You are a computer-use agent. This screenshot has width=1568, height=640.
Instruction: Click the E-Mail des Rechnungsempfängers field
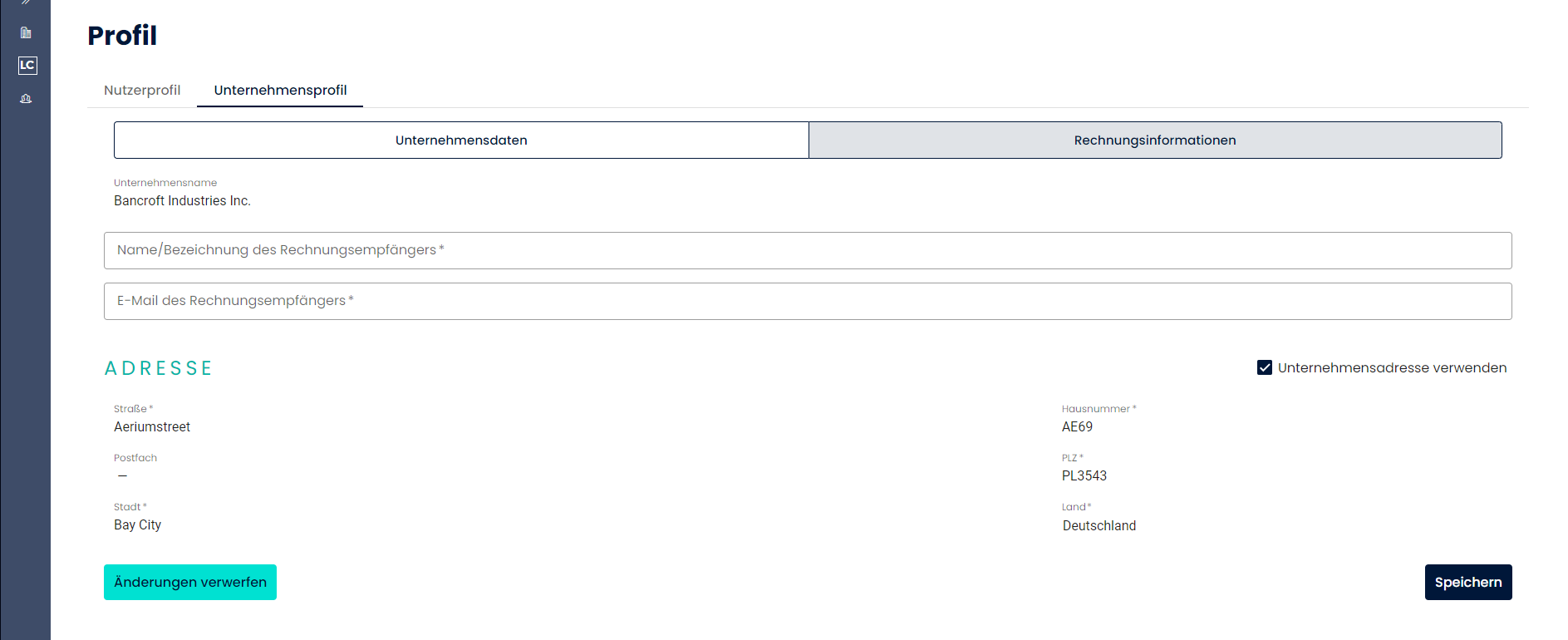807,301
